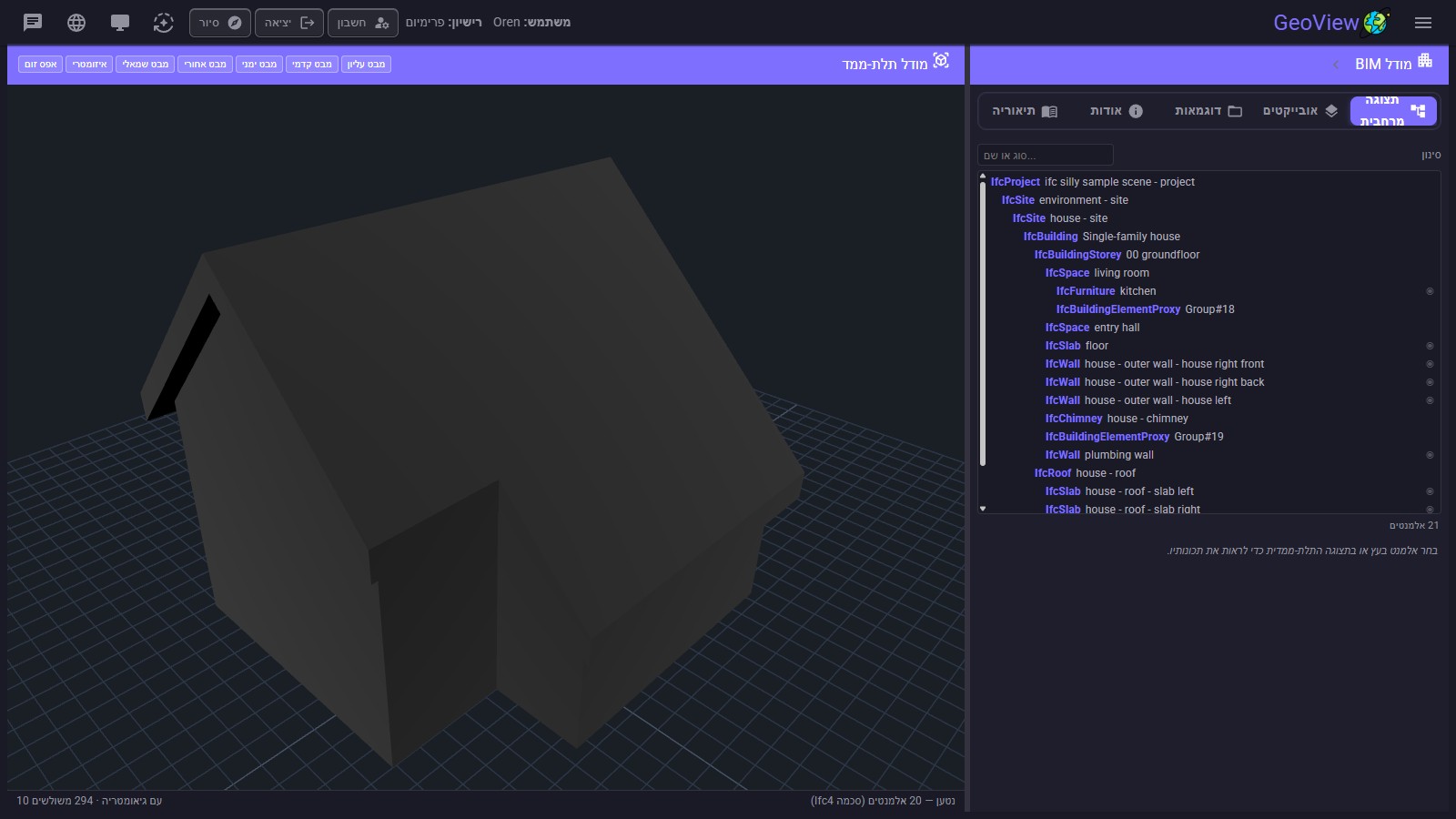
Task: Select IfcRoof house - roof tree item
Action: [1085, 473]
